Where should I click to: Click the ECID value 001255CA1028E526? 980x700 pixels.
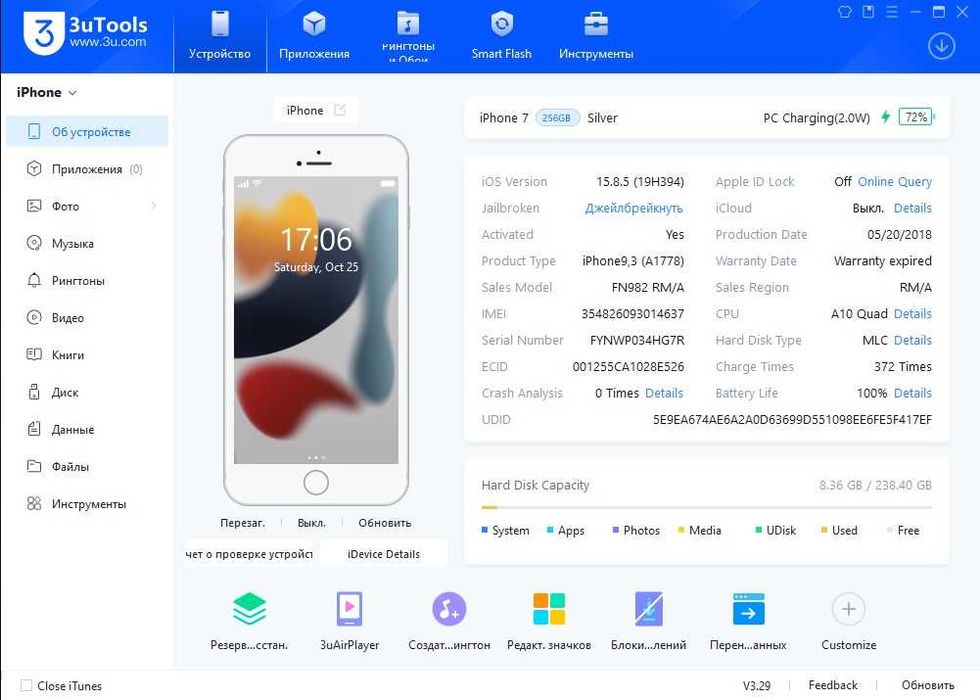click(628, 367)
